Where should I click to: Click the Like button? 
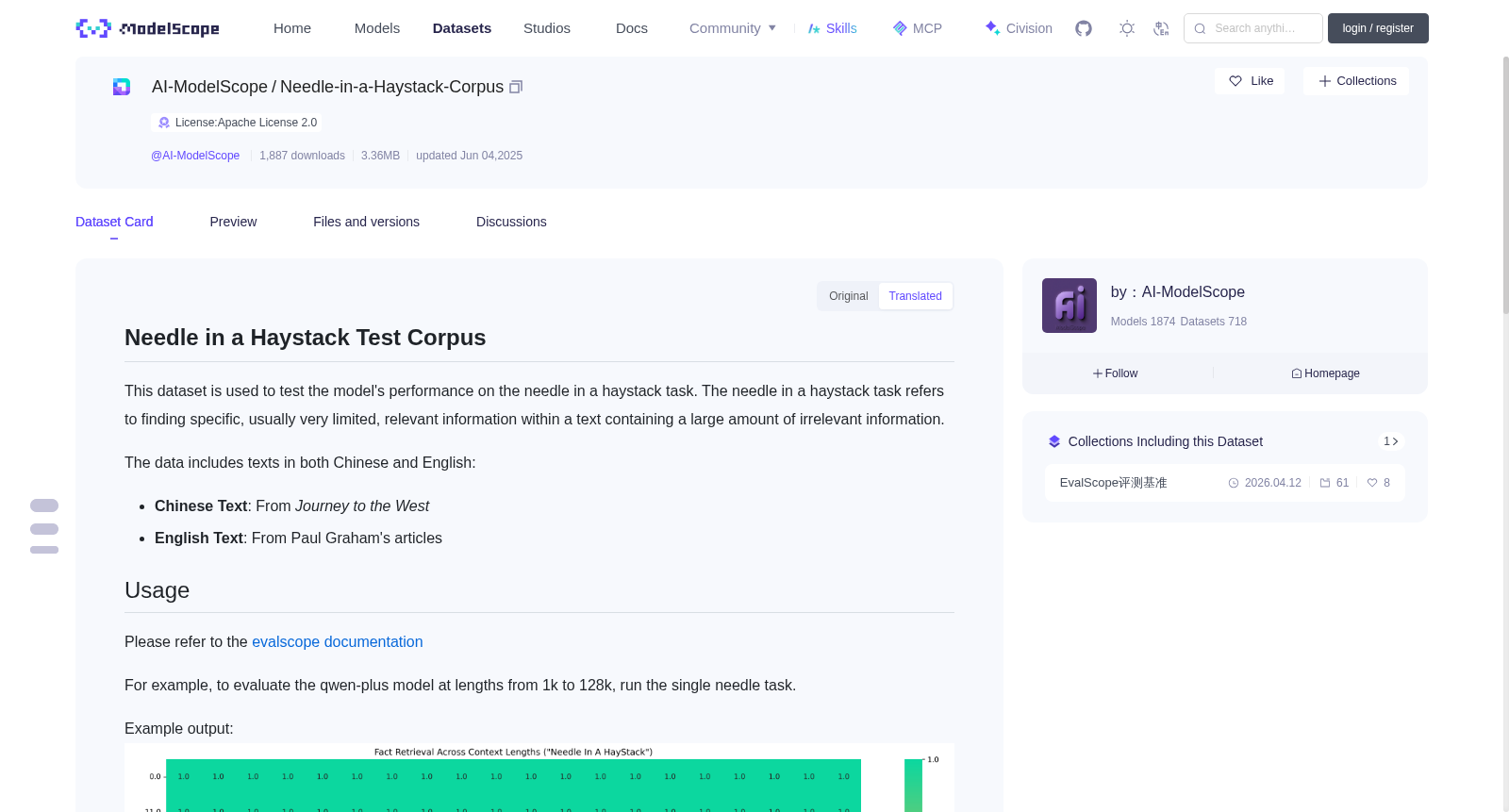[1250, 81]
